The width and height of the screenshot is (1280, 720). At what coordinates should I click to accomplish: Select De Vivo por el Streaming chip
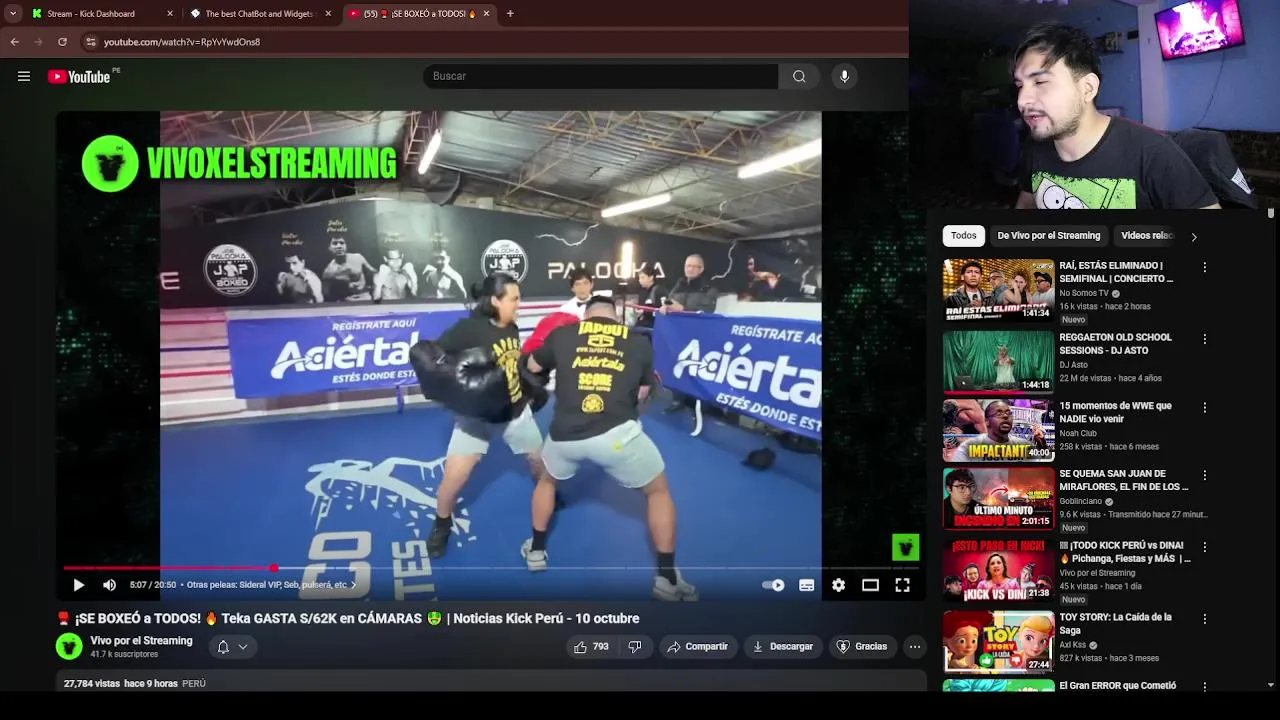click(1049, 236)
